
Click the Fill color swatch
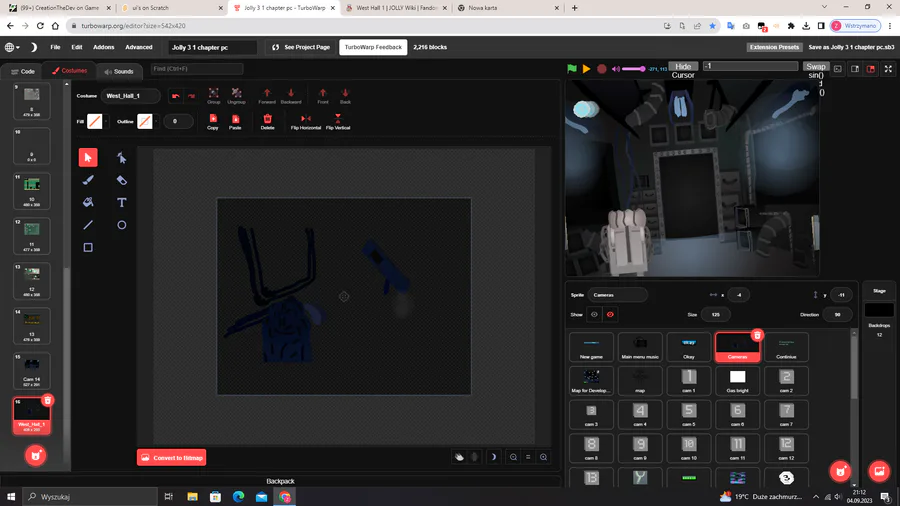(95, 122)
